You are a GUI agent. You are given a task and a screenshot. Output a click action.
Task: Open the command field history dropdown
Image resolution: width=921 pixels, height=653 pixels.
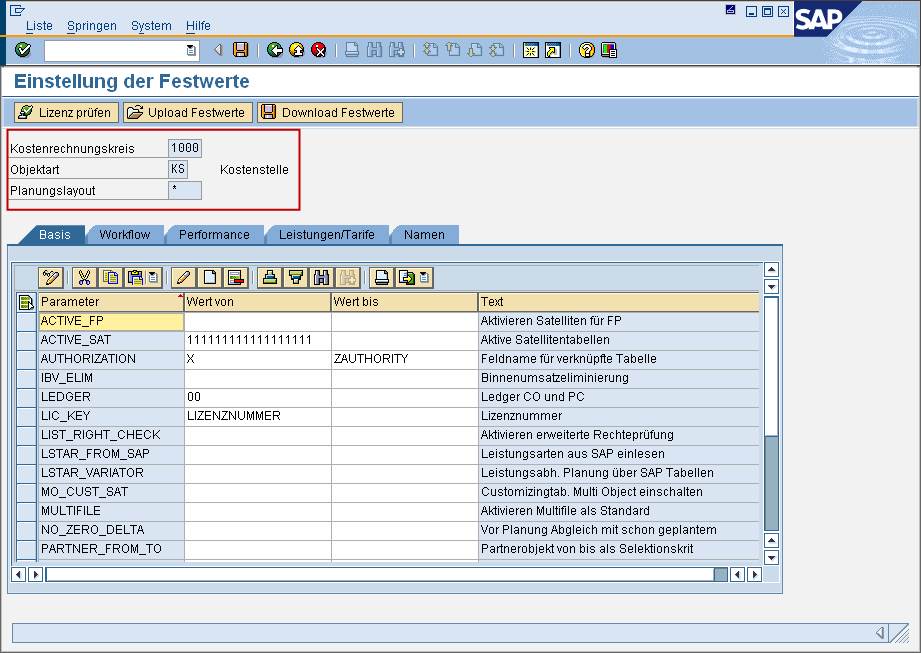pyautogui.click(x=191, y=50)
